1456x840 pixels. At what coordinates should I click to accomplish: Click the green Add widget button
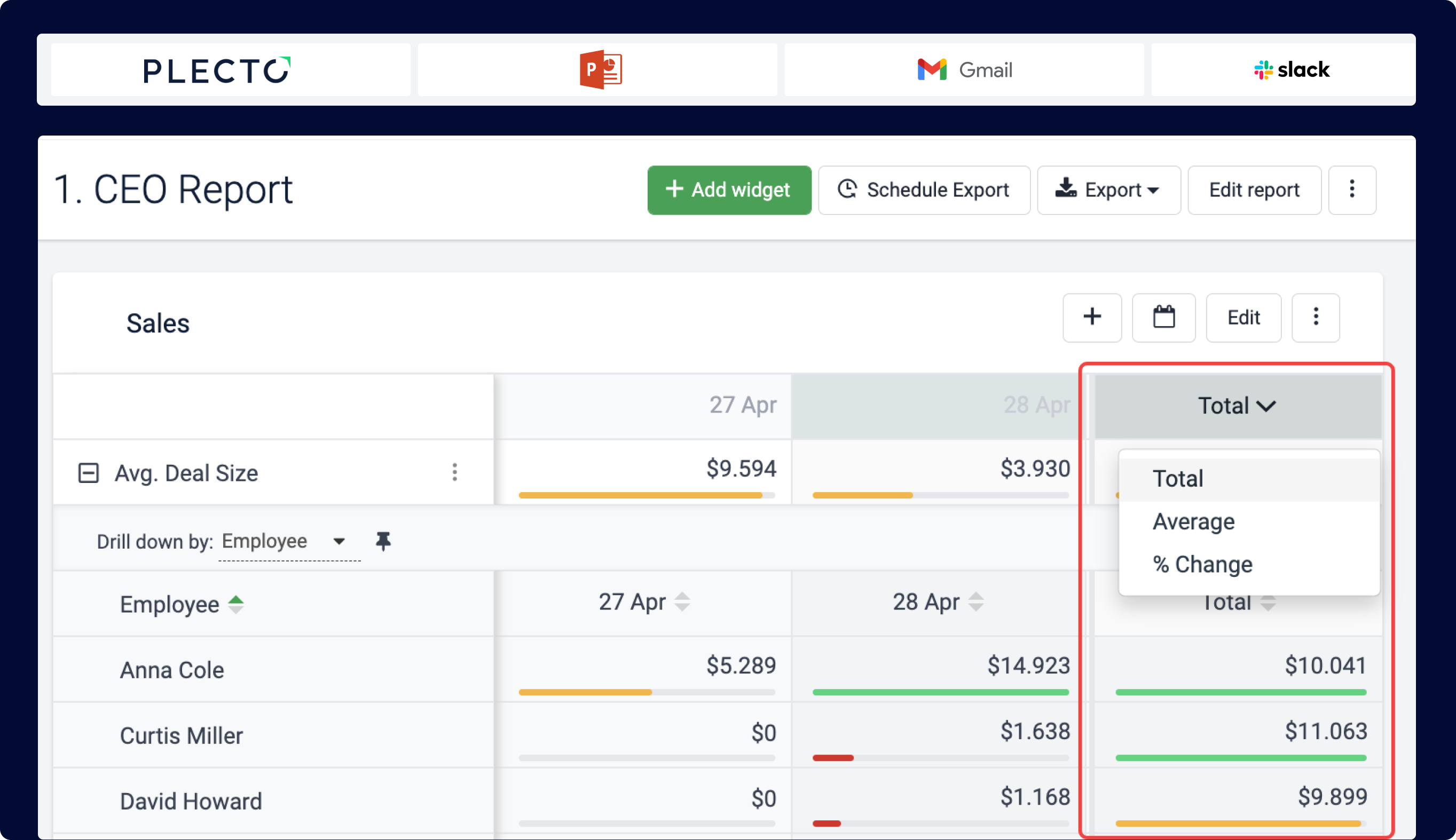[729, 190]
